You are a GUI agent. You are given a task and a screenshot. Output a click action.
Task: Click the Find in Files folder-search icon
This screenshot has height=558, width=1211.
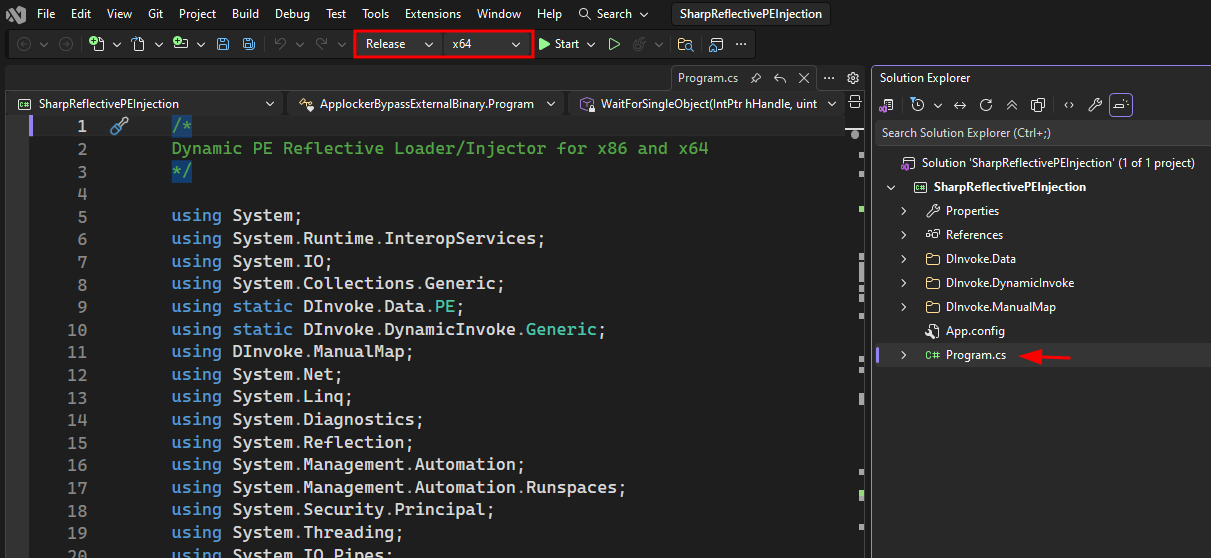coord(685,44)
